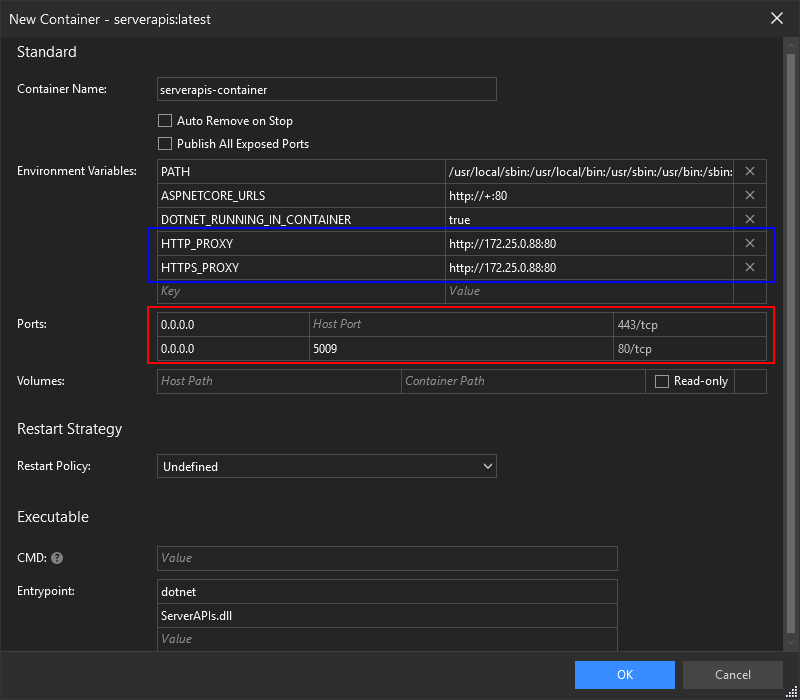Screen dimensions: 800x700
Task: Open the Restart Policy dropdown
Action: (x=327, y=466)
